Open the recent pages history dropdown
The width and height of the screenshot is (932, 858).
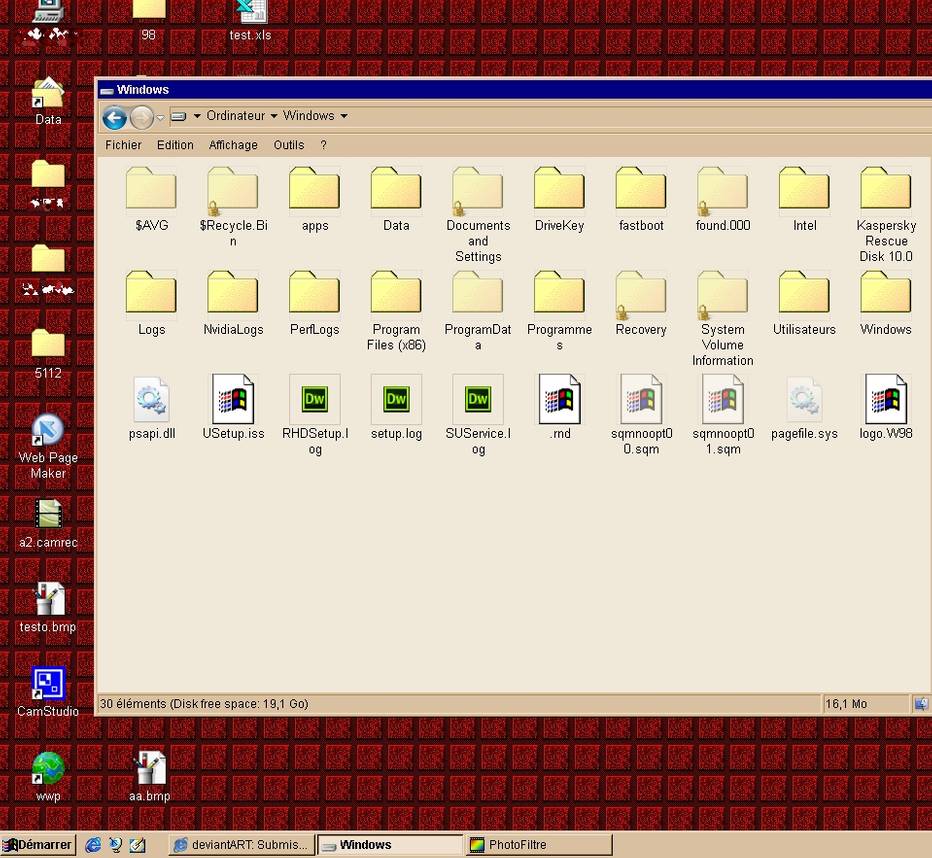160,117
